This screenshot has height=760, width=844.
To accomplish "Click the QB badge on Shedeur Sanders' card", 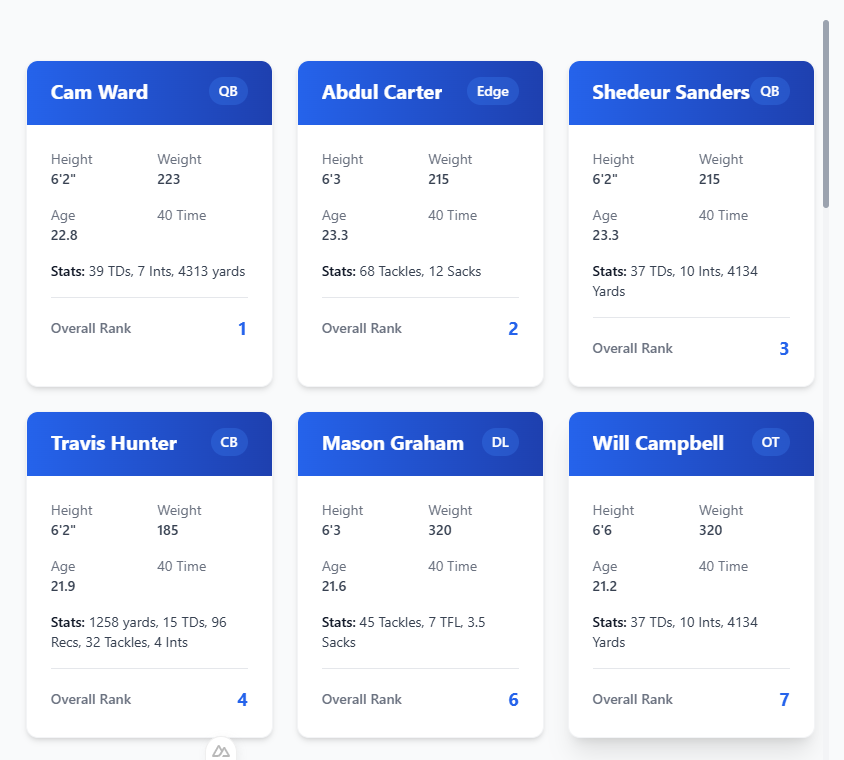I will [769, 91].
